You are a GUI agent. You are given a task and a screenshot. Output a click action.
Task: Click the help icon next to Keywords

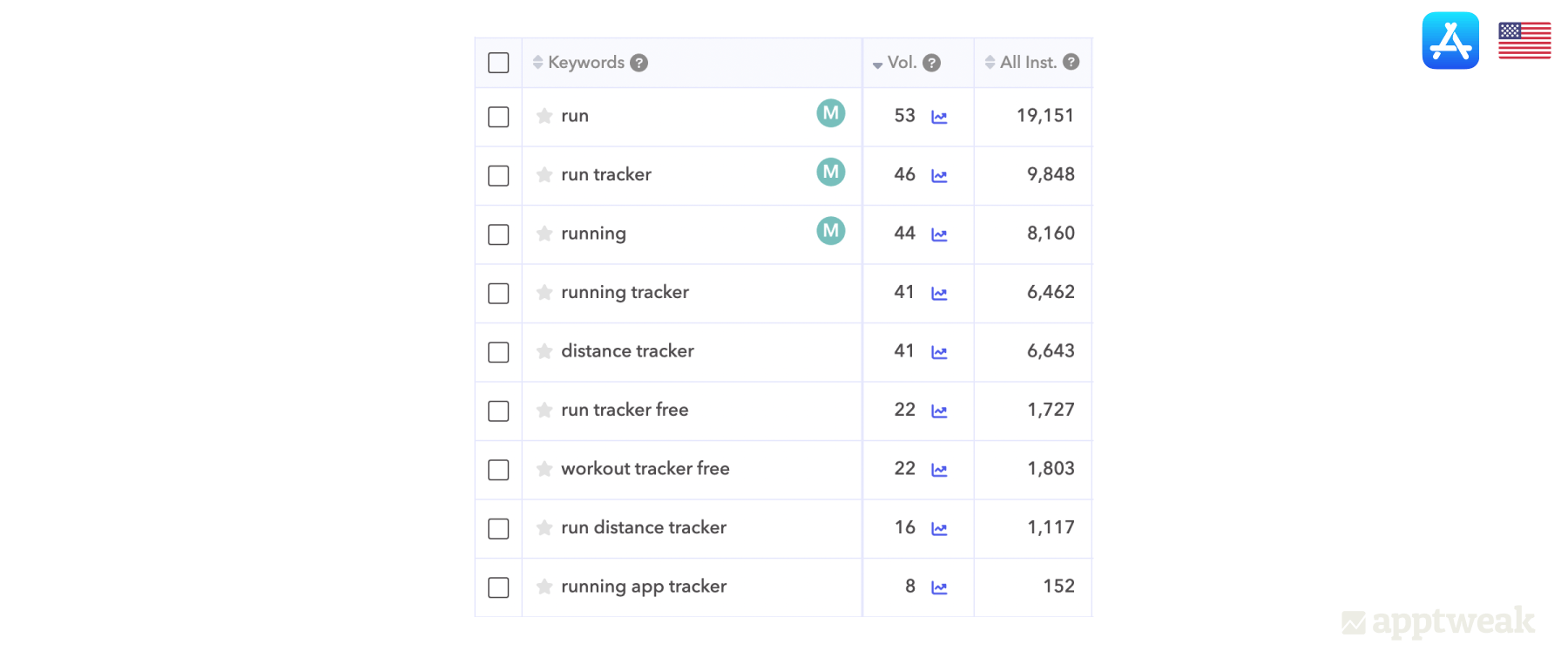639,63
